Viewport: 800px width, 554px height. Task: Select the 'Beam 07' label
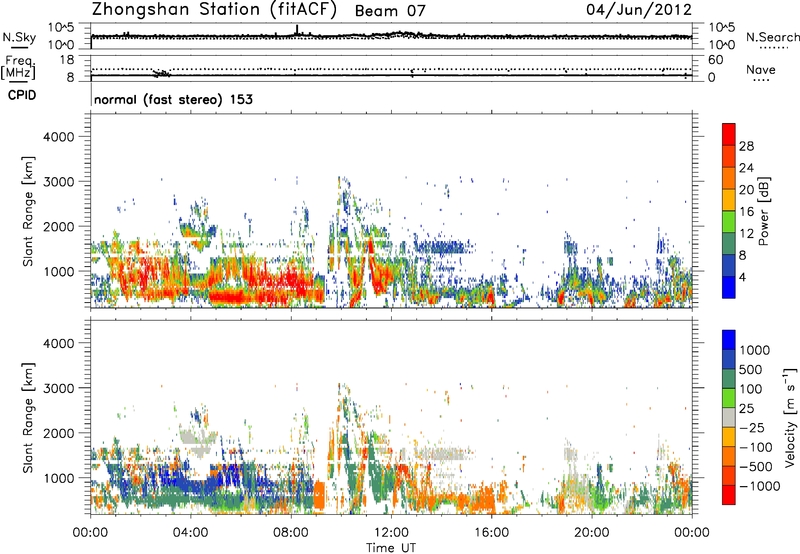(x=390, y=11)
